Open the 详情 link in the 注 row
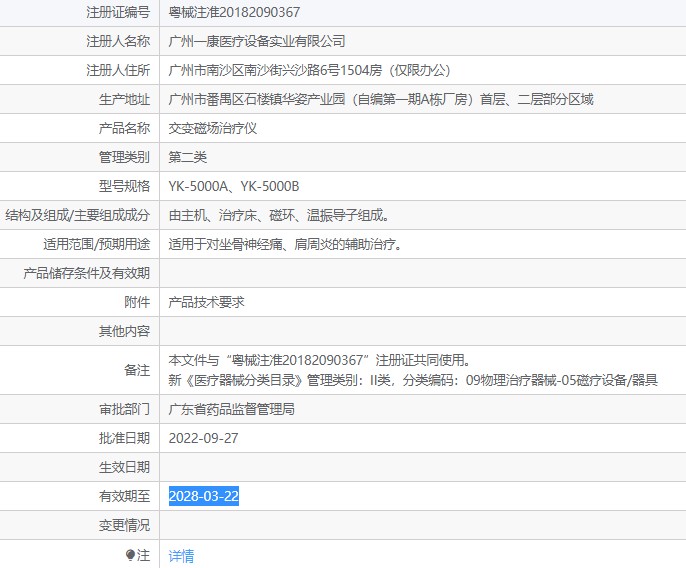This screenshot has width=686, height=568. 181,556
